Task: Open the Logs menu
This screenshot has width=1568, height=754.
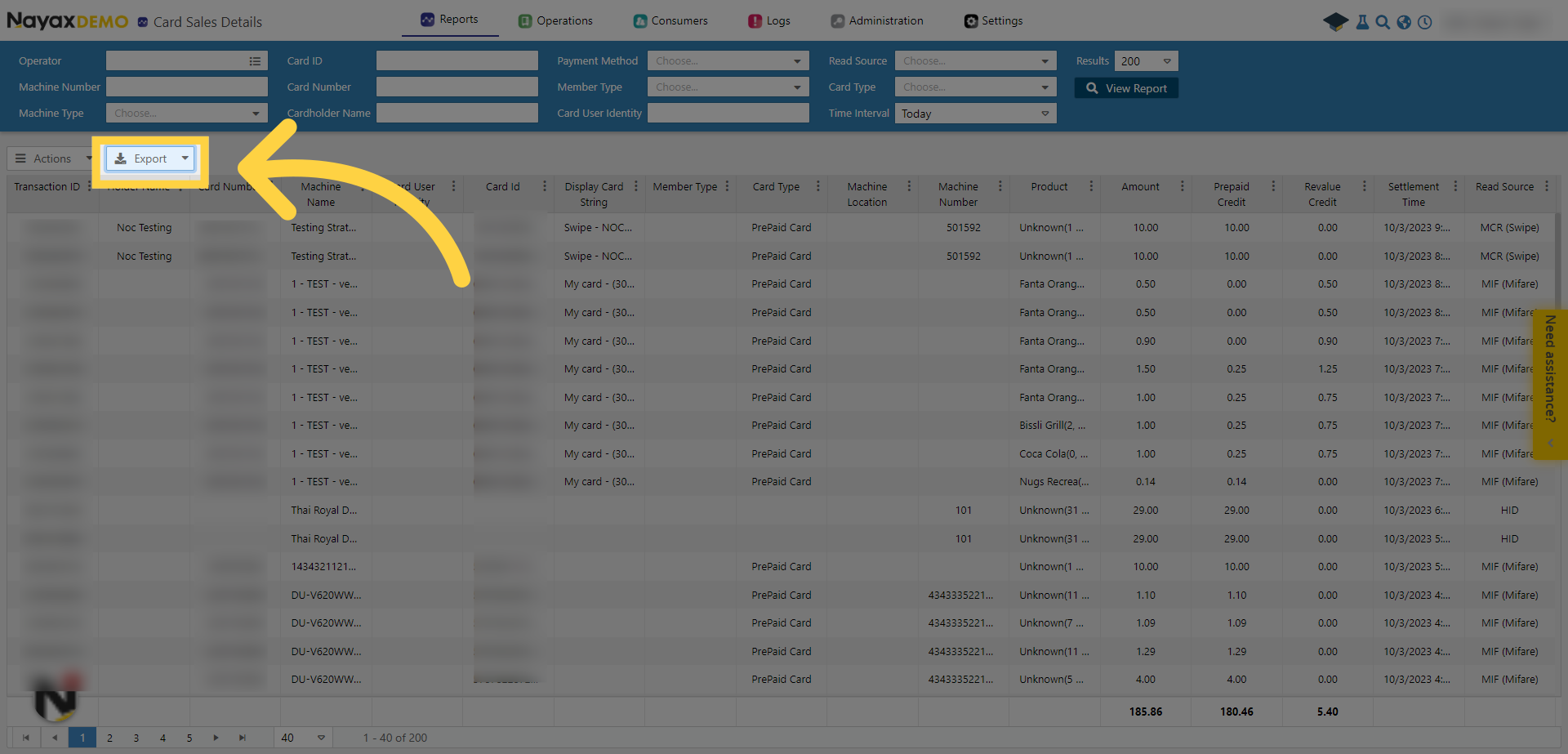Action: pyautogui.click(x=769, y=21)
